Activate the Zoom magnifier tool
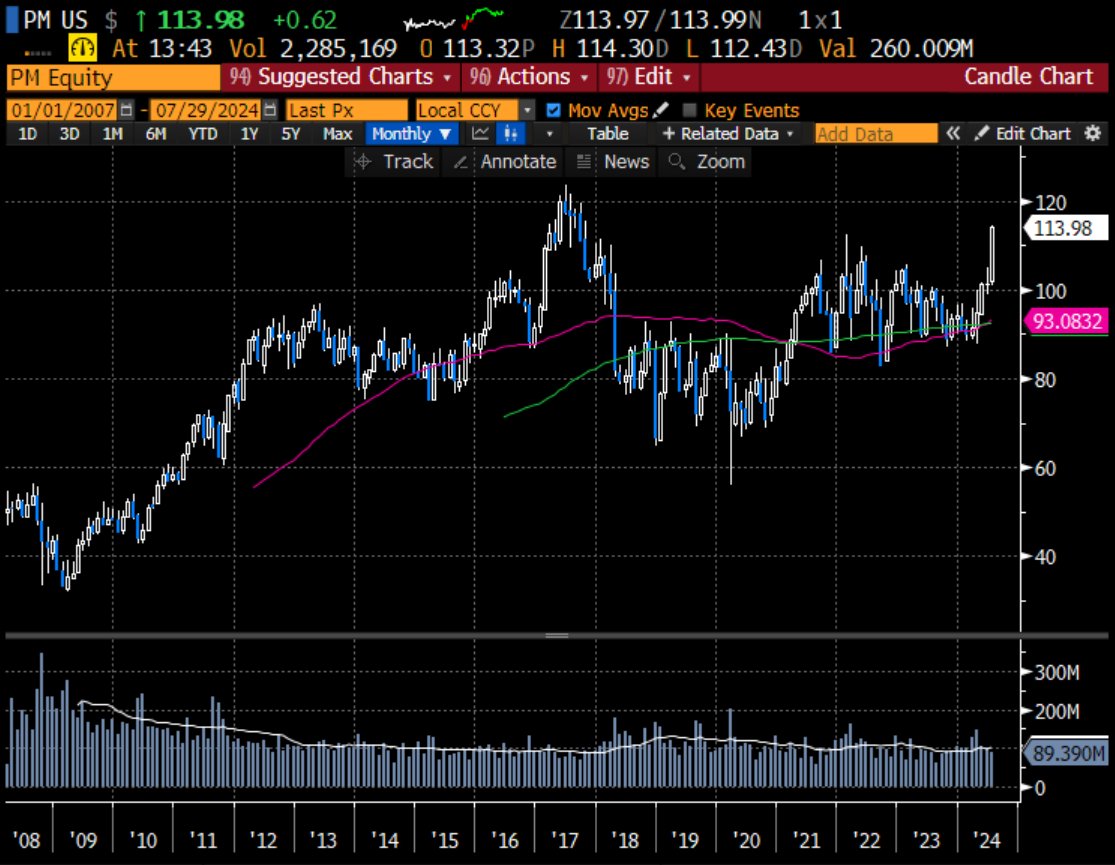 coord(707,161)
